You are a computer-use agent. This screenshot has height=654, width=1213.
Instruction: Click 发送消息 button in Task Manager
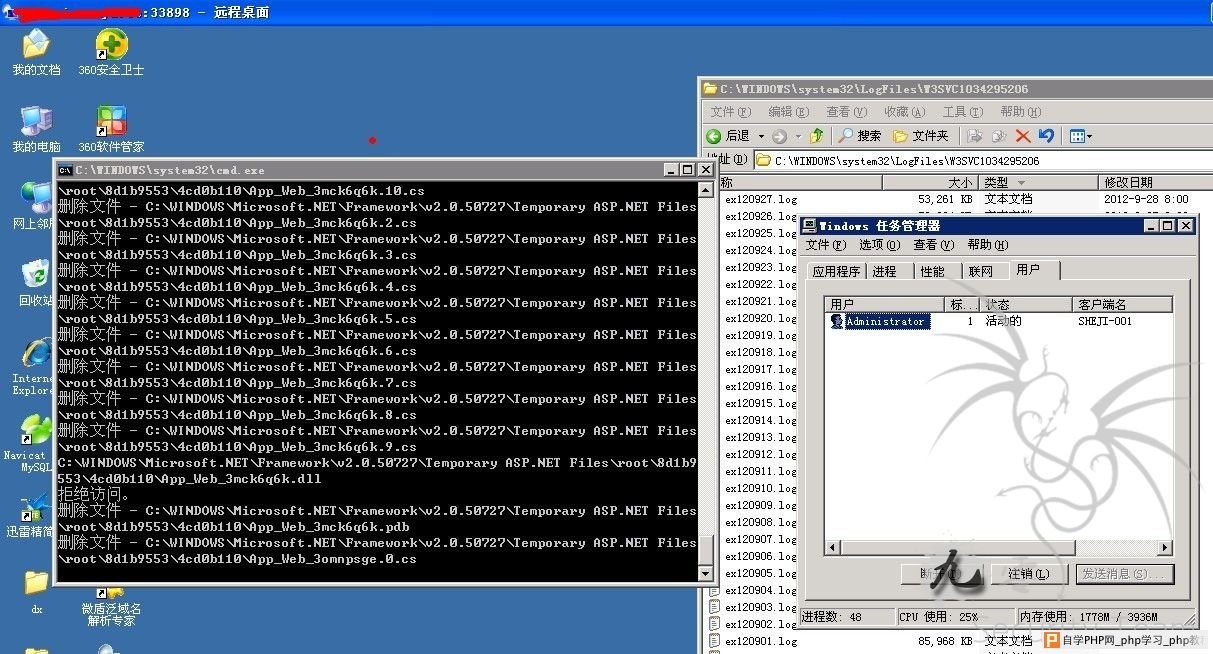(x=1125, y=574)
